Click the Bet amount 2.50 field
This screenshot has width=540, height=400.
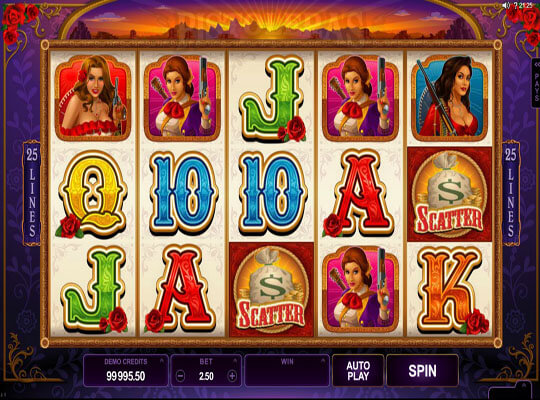point(206,376)
